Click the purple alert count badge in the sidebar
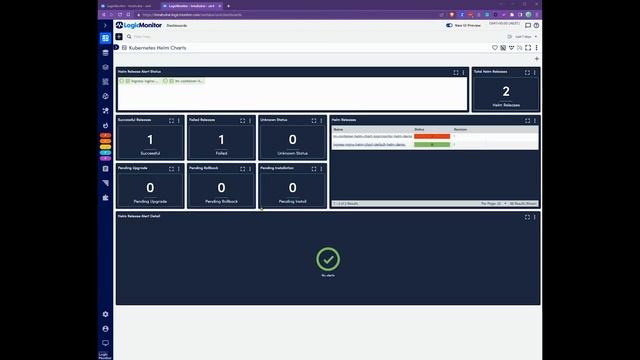640x360 pixels. tap(105, 158)
